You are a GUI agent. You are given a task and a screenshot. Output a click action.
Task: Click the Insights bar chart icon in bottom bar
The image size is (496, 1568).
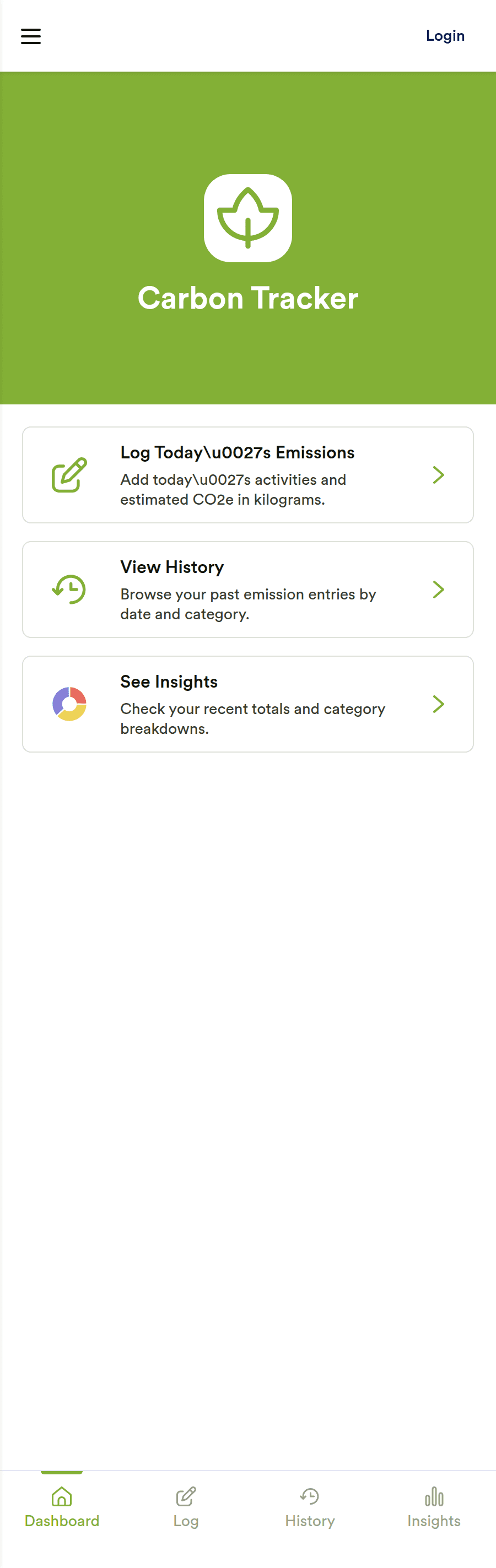pos(434,1496)
